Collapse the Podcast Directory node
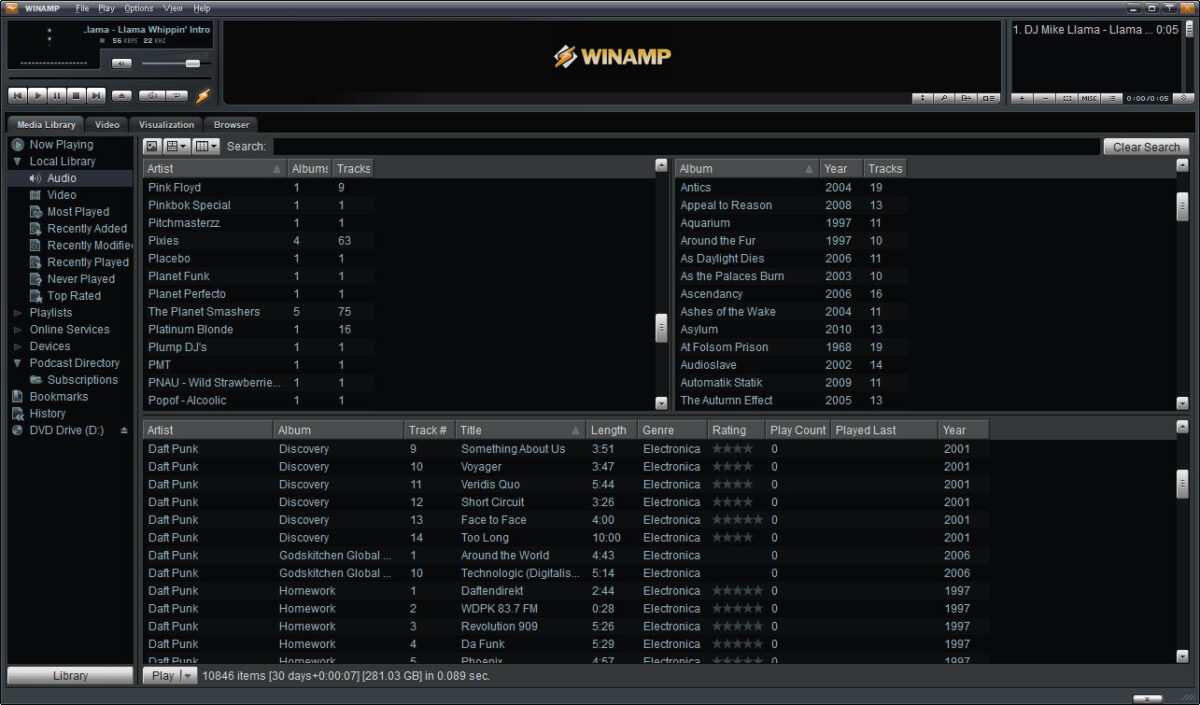The image size is (1200, 705). coord(17,363)
